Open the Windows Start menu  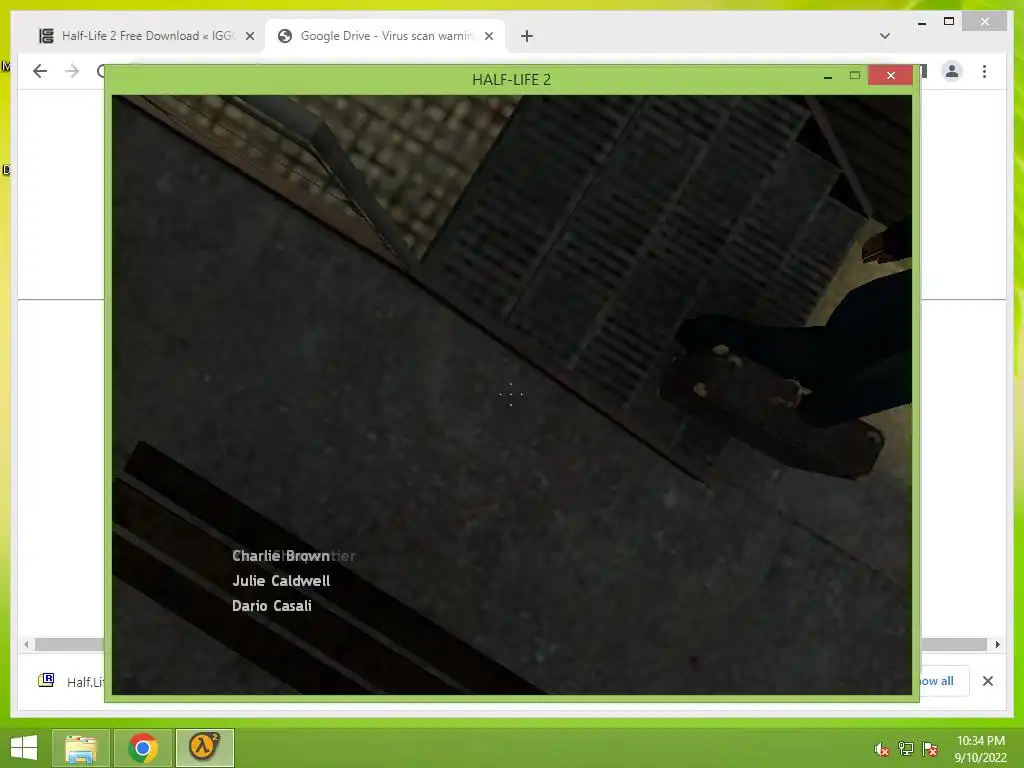point(24,748)
